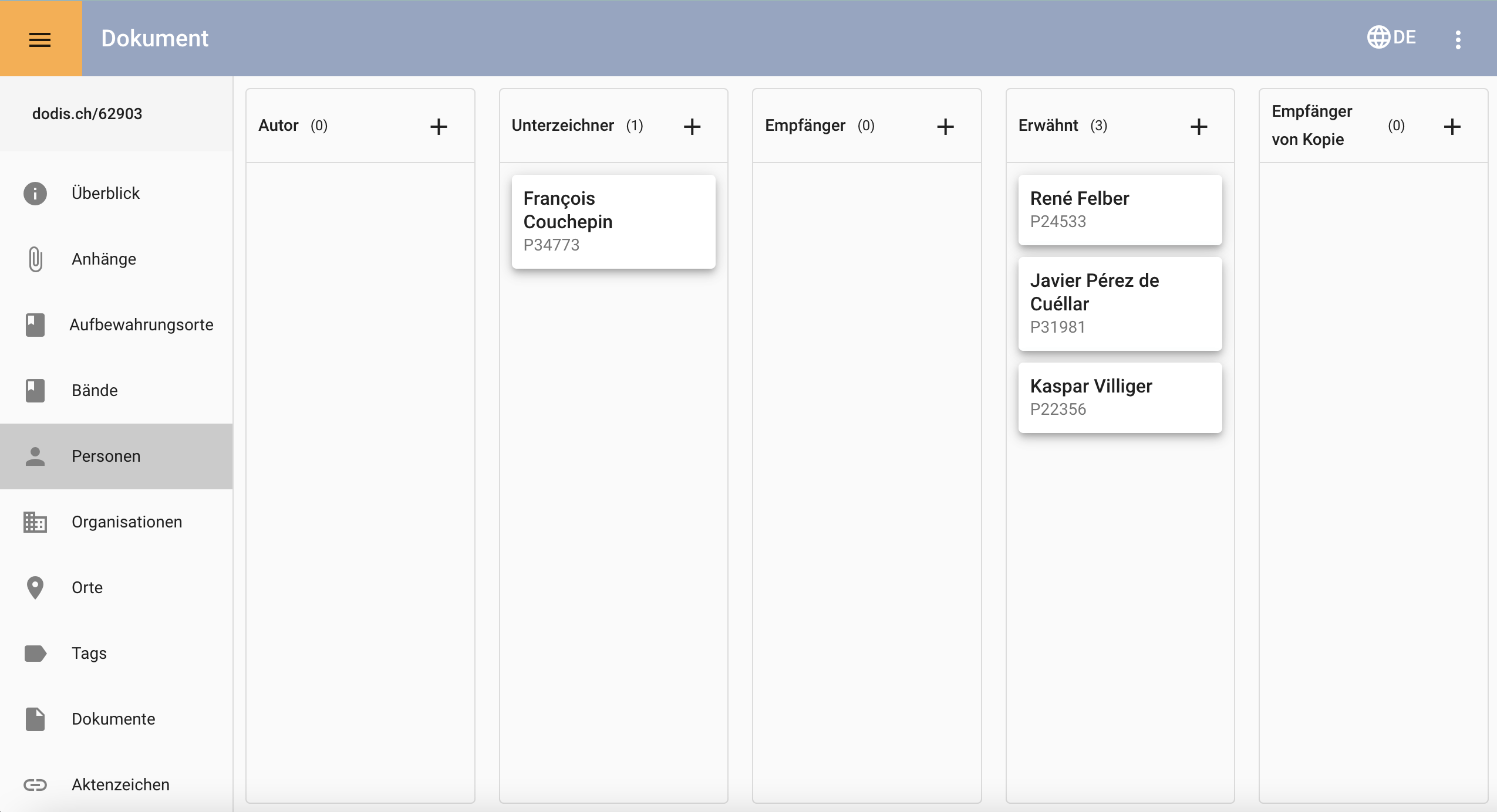Open Aktenzeichen link section
The image size is (1497, 812).
click(120, 785)
